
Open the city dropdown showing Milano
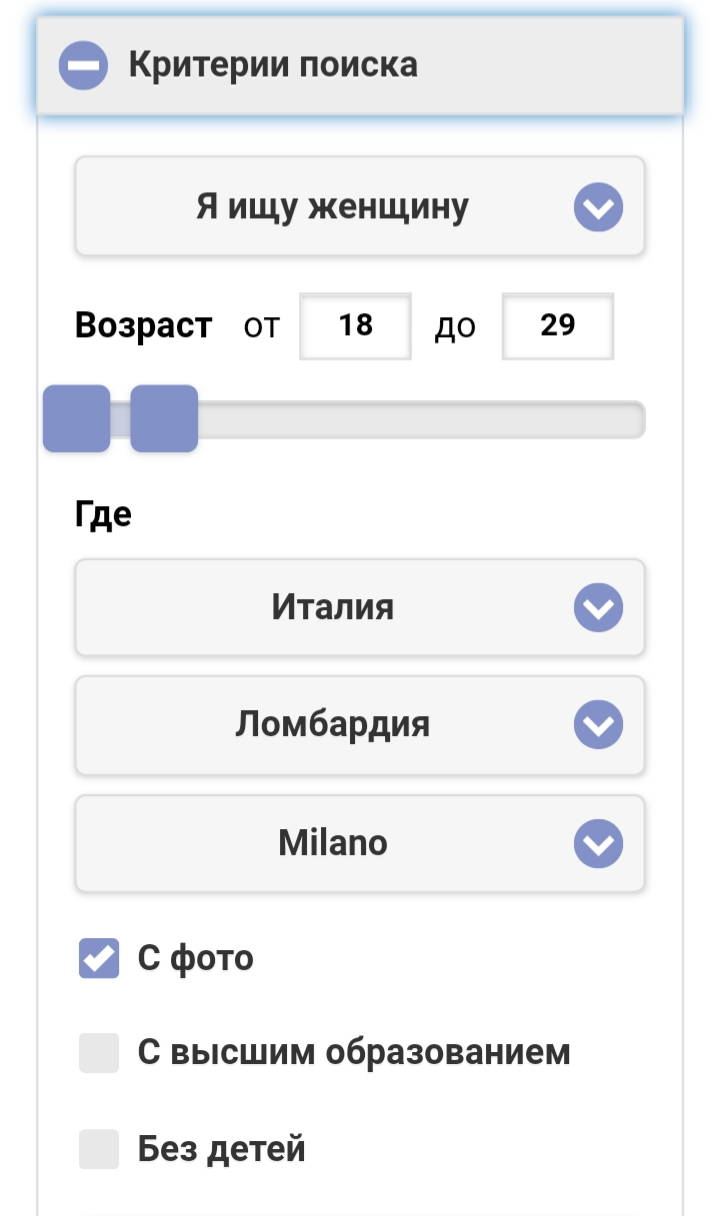pos(332,844)
